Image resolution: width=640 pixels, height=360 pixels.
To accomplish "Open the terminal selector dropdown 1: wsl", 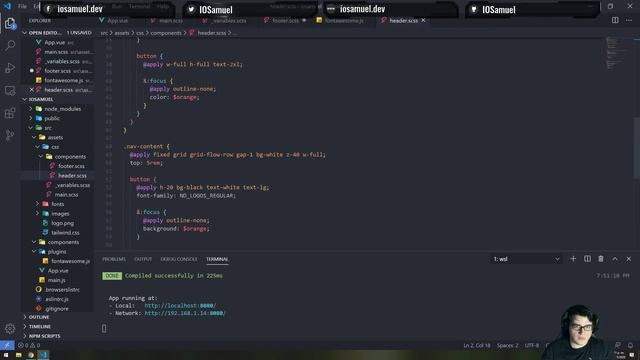I will [x=526, y=259].
